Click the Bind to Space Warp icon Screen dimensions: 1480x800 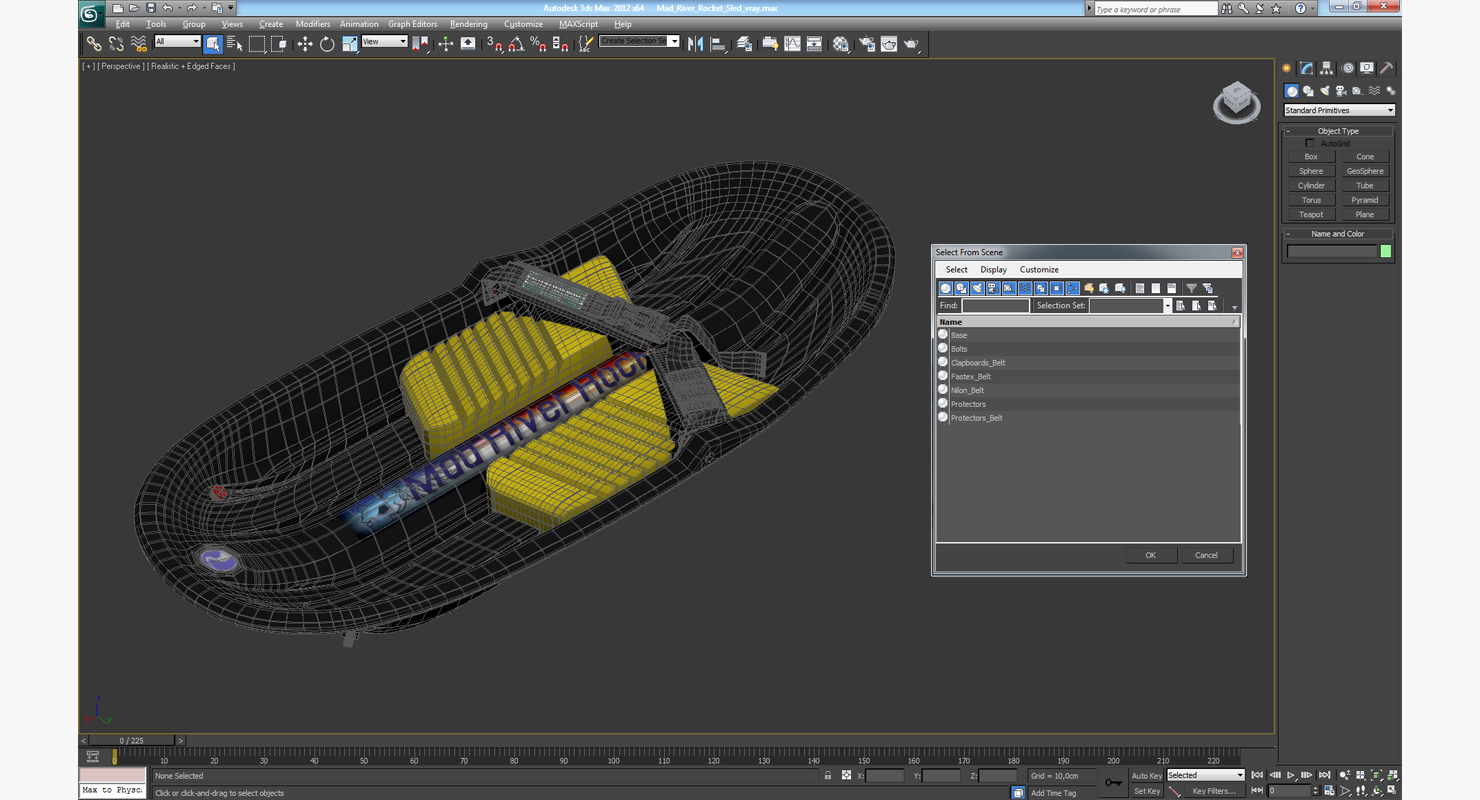[x=139, y=44]
